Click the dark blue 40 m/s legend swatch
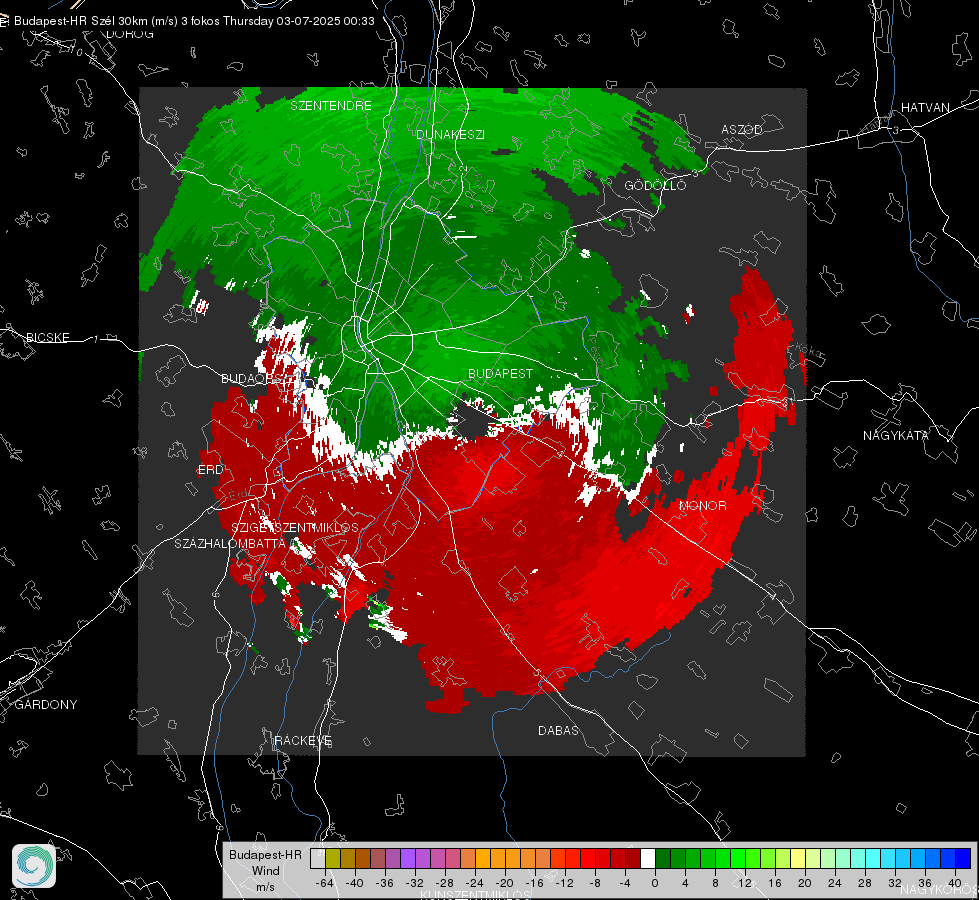979x900 pixels. click(x=963, y=858)
